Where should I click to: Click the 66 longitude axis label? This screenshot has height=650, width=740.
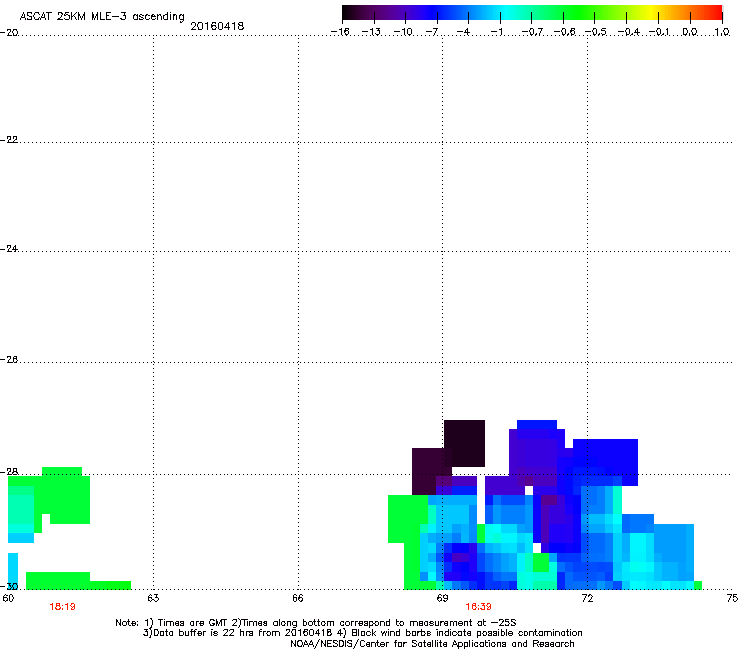(x=298, y=599)
